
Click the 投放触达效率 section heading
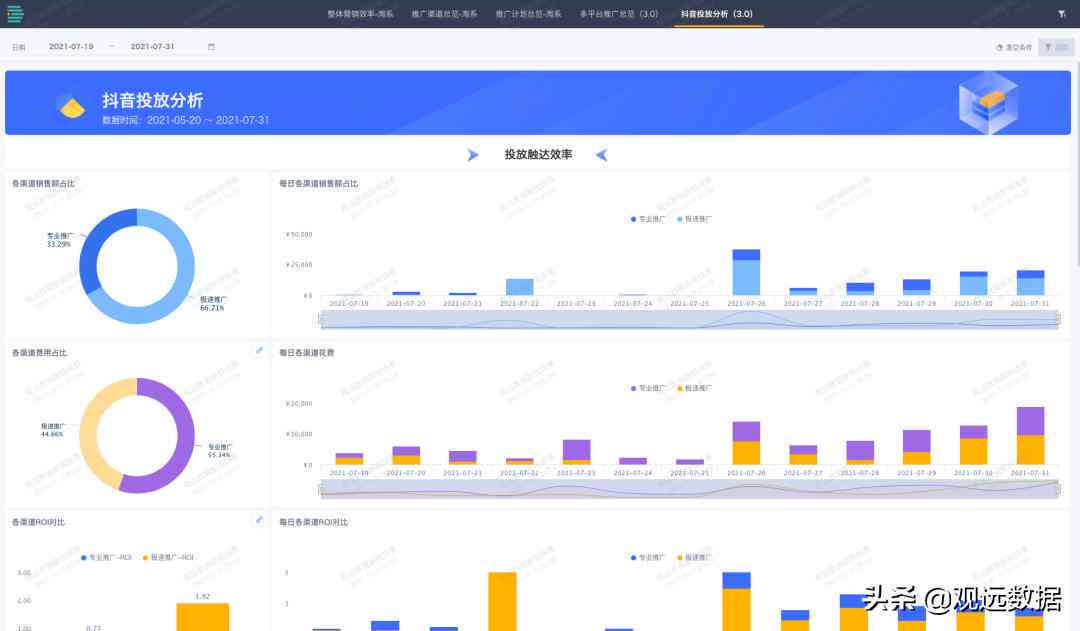pos(538,154)
